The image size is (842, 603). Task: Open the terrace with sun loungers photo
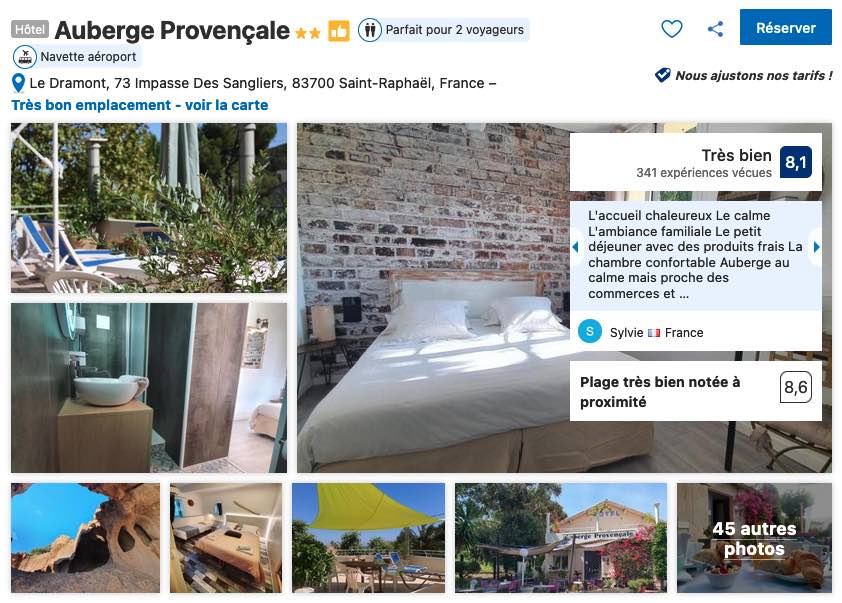point(149,208)
